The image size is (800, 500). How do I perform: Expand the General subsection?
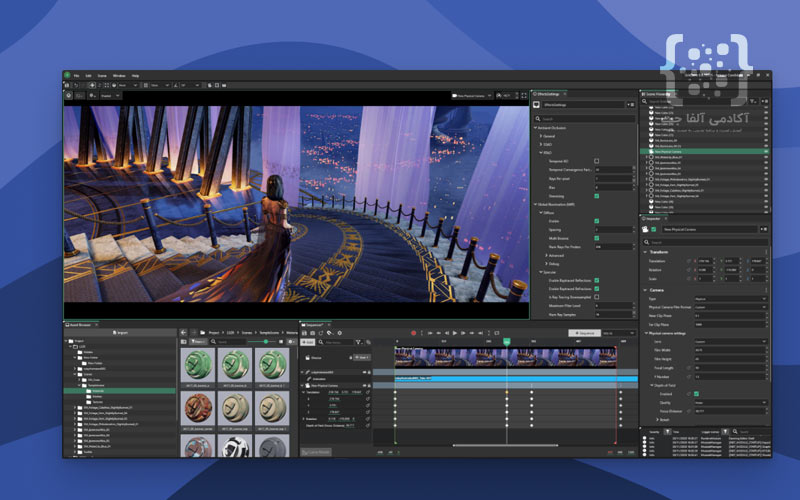[x=541, y=136]
